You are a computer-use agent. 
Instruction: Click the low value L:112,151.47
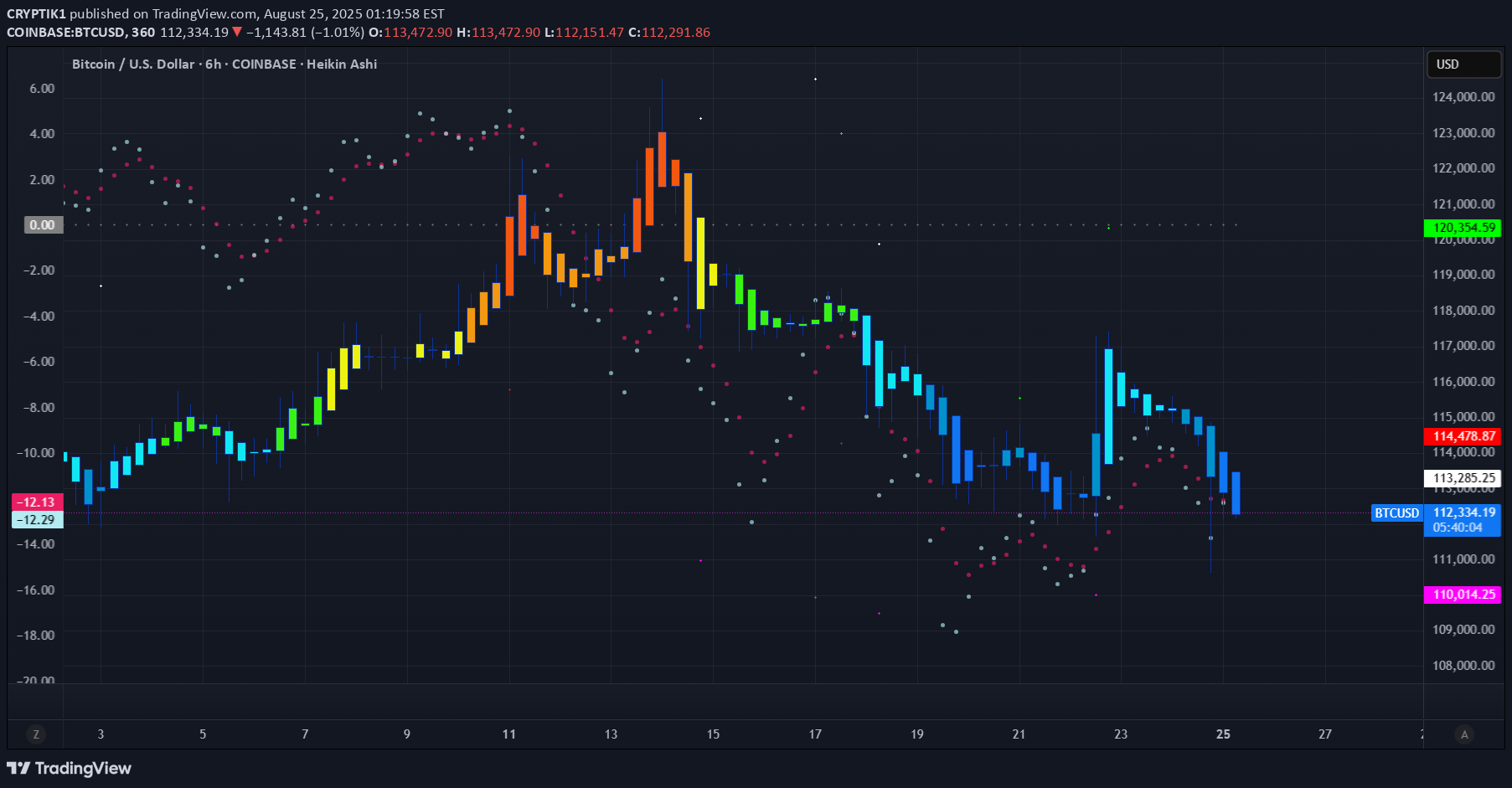pos(584,32)
